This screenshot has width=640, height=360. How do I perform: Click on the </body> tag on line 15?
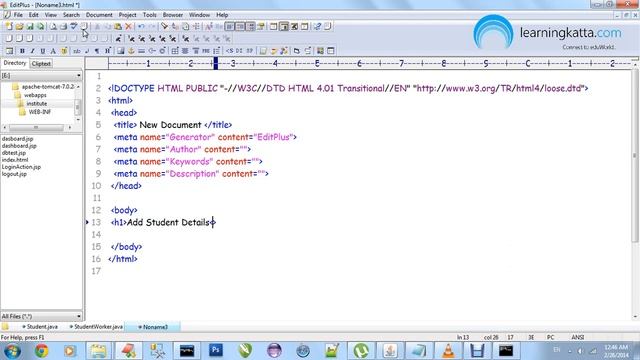click(x=127, y=247)
